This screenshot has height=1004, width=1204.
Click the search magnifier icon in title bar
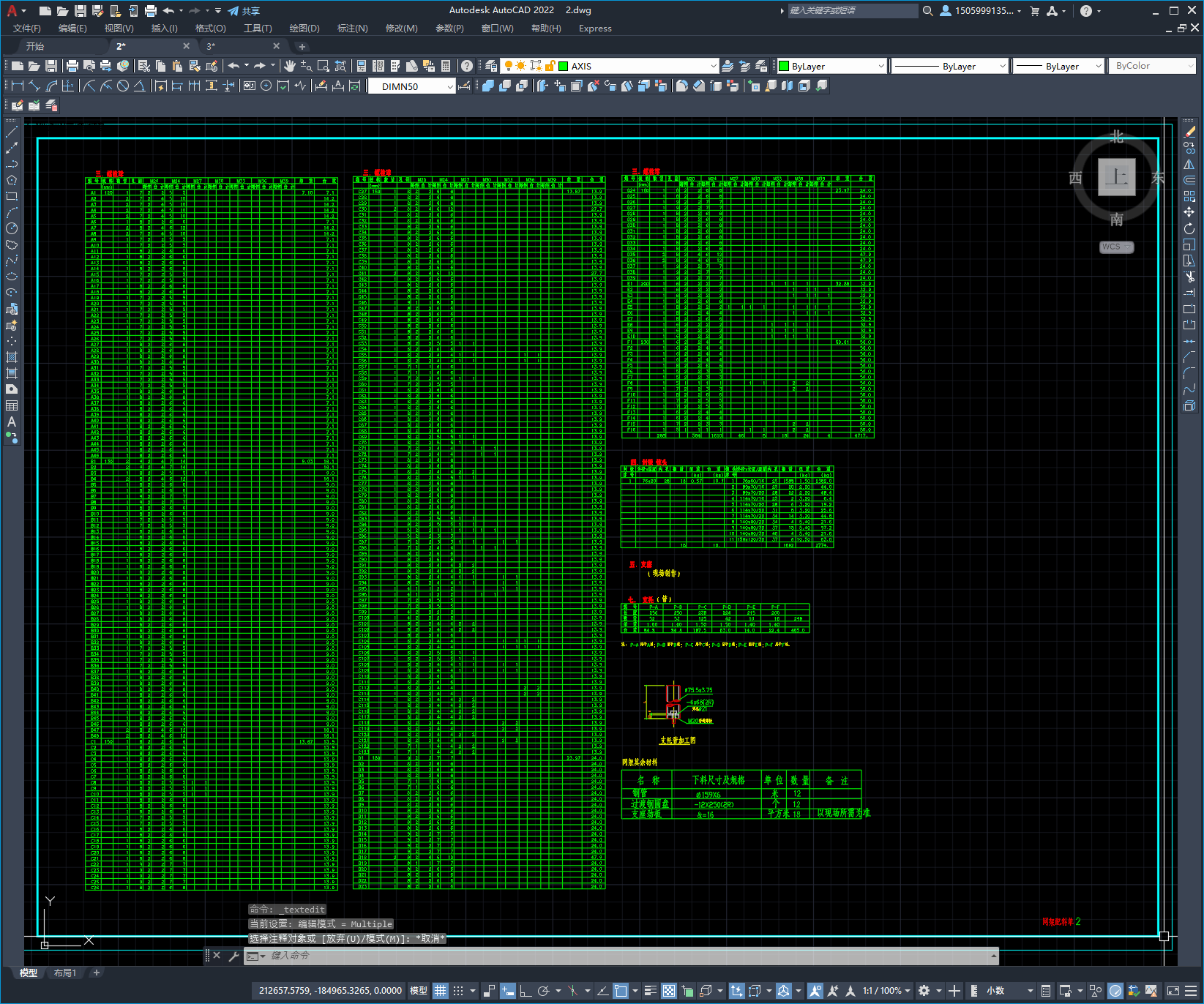(x=928, y=11)
